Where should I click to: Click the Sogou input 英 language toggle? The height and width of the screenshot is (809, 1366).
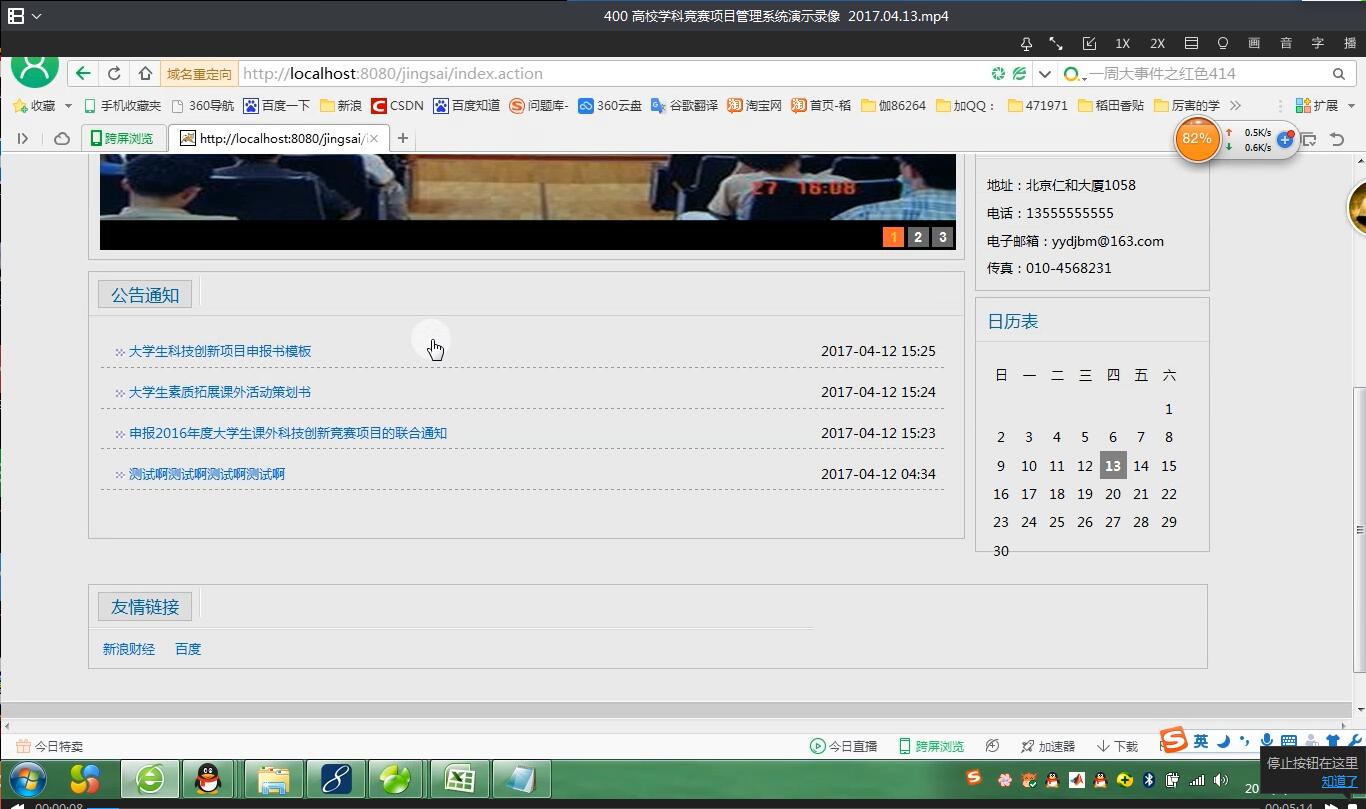click(x=1200, y=741)
